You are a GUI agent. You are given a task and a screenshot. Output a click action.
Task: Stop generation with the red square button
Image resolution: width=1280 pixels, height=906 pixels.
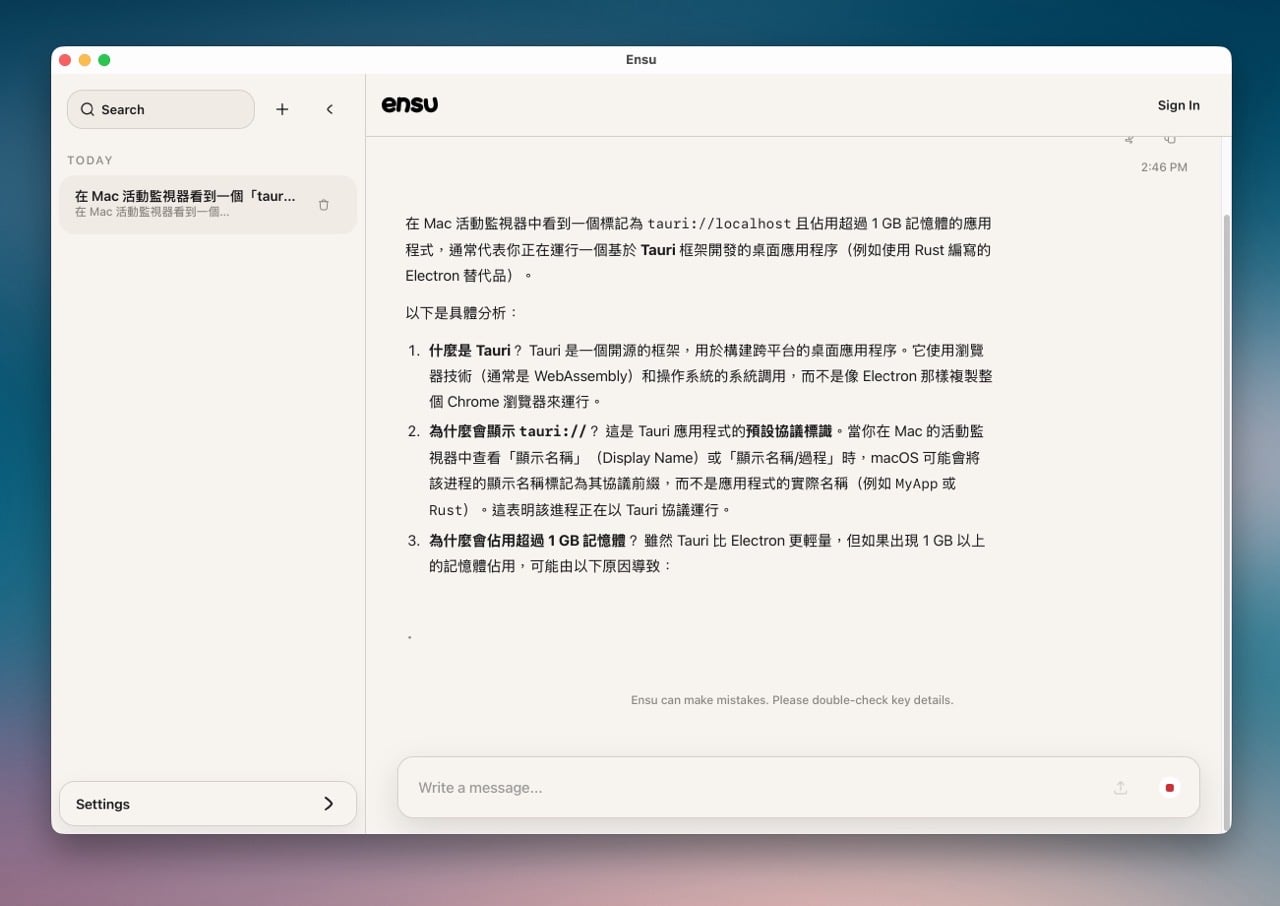1169,788
